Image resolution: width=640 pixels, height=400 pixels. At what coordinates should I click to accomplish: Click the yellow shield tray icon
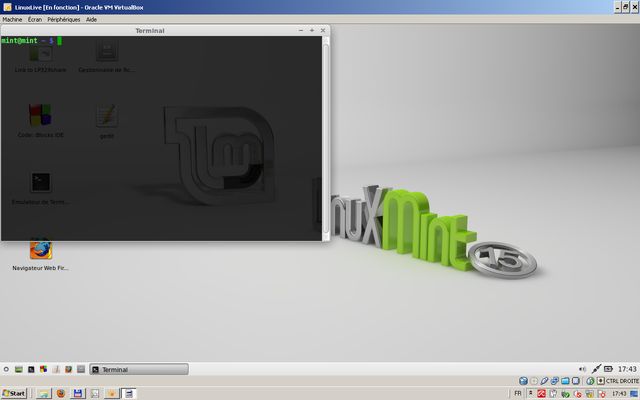click(590, 394)
